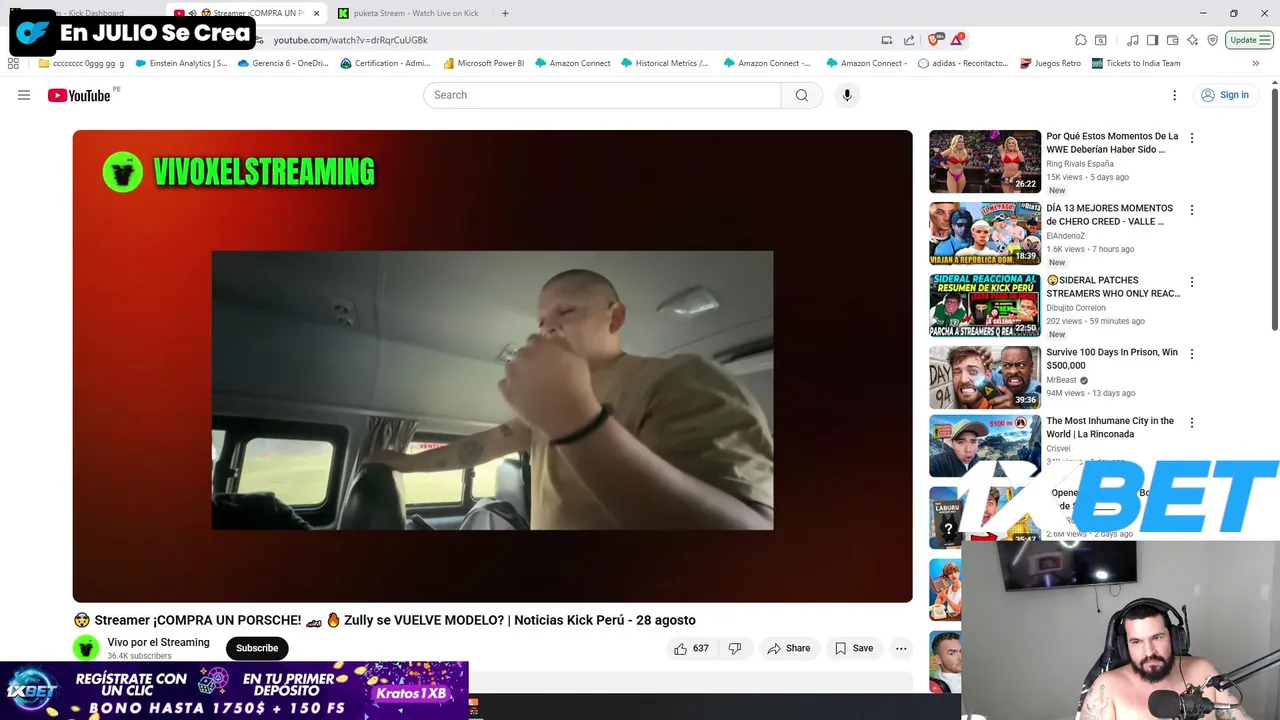Open the Certification Admin bookmark

[386, 63]
